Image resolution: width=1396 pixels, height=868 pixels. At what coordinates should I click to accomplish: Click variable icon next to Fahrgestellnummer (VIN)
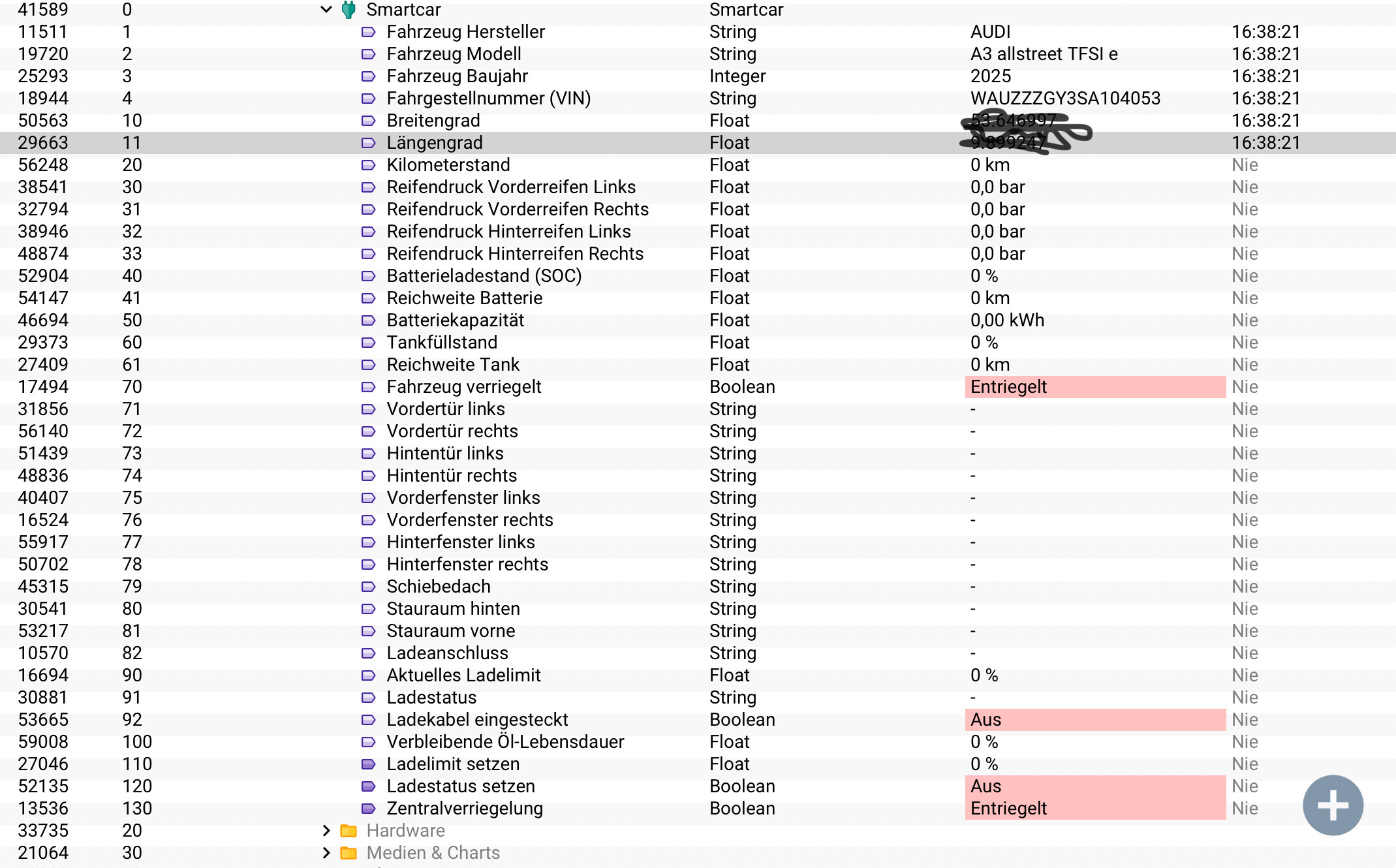tap(368, 99)
